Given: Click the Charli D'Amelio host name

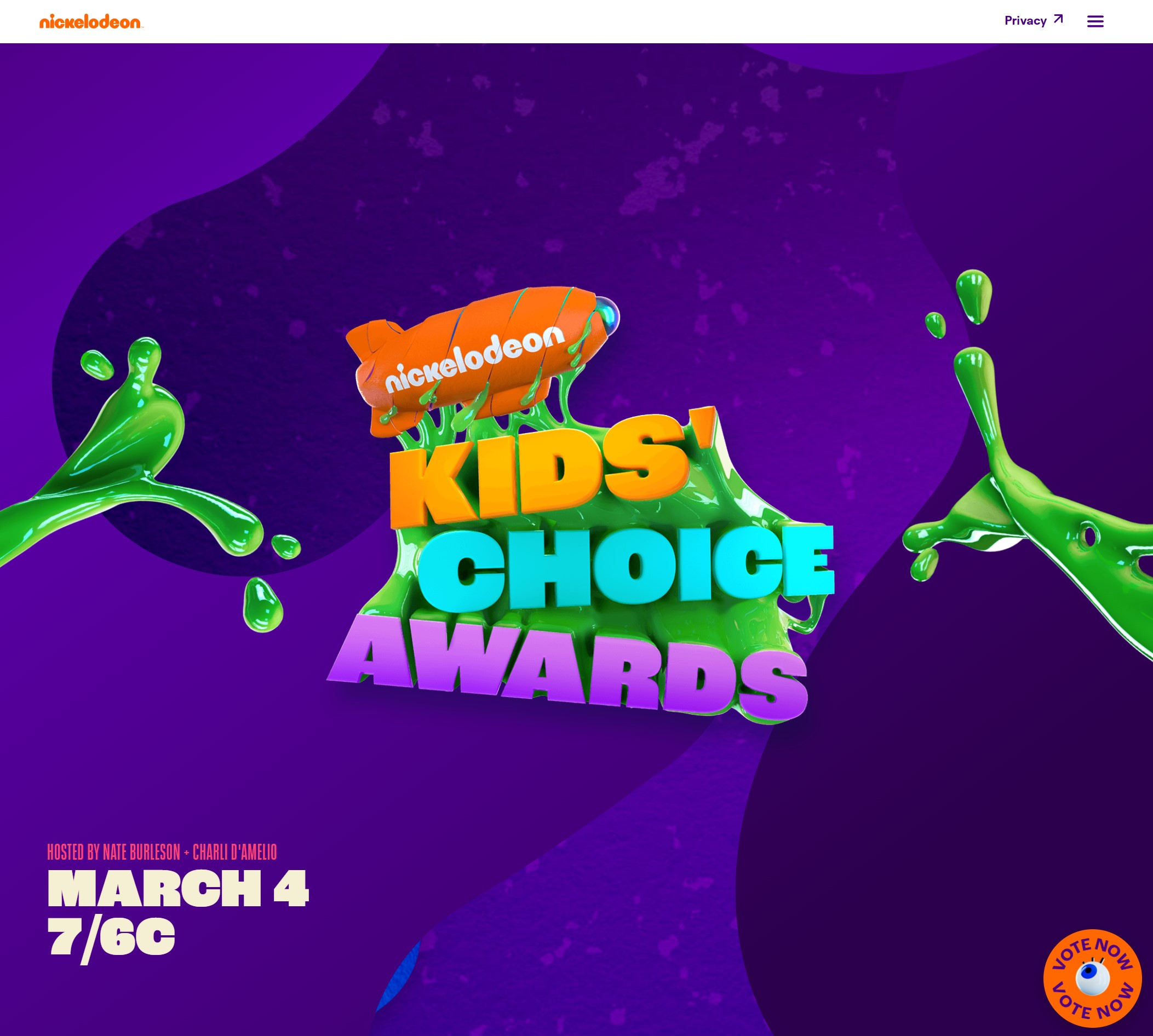Looking at the screenshot, I should 234,852.
